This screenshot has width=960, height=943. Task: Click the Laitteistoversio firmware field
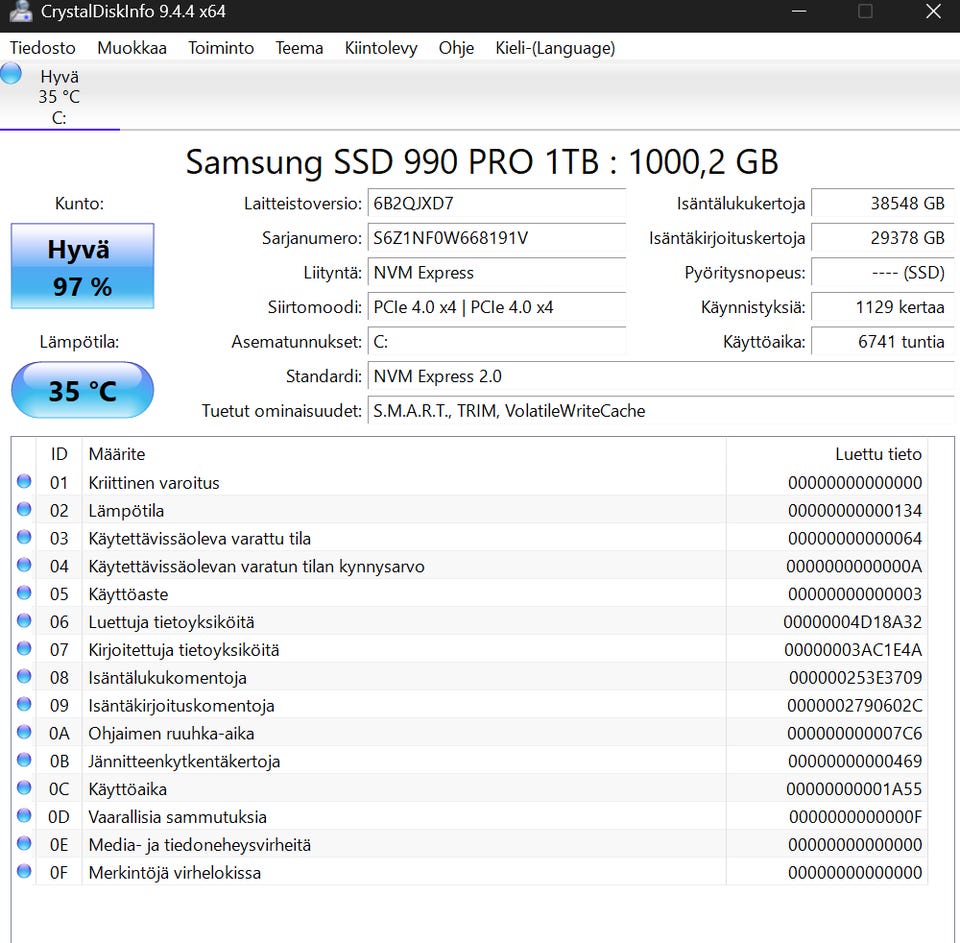pyautogui.click(x=496, y=204)
